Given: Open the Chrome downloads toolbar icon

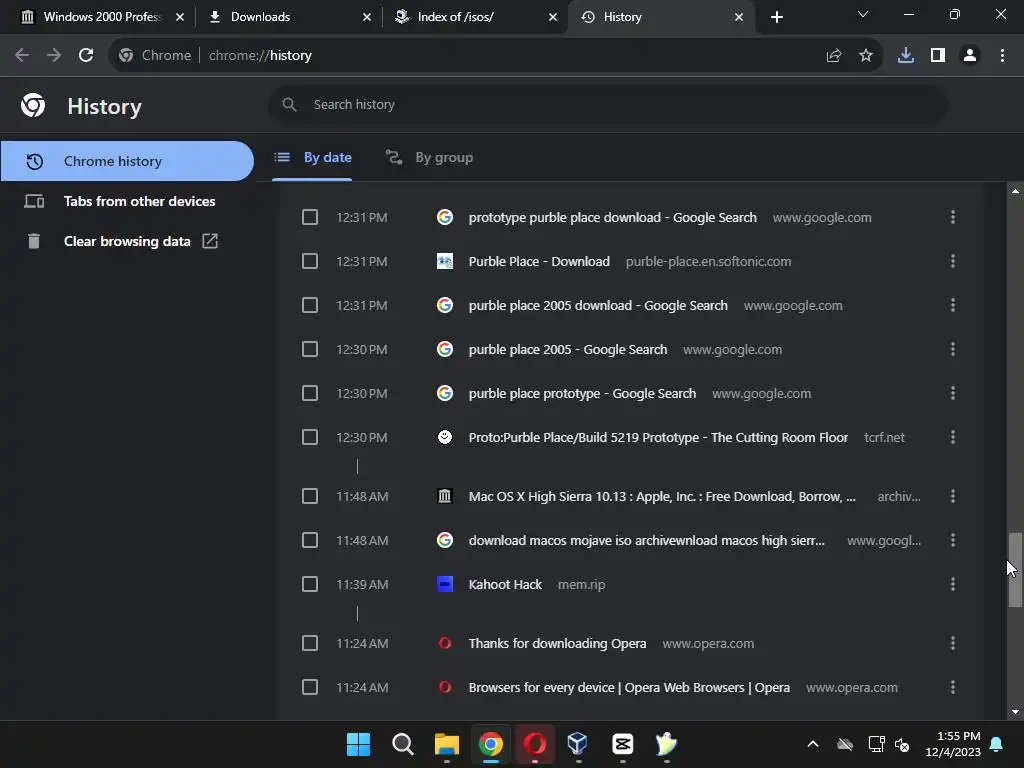Looking at the screenshot, I should [906, 56].
